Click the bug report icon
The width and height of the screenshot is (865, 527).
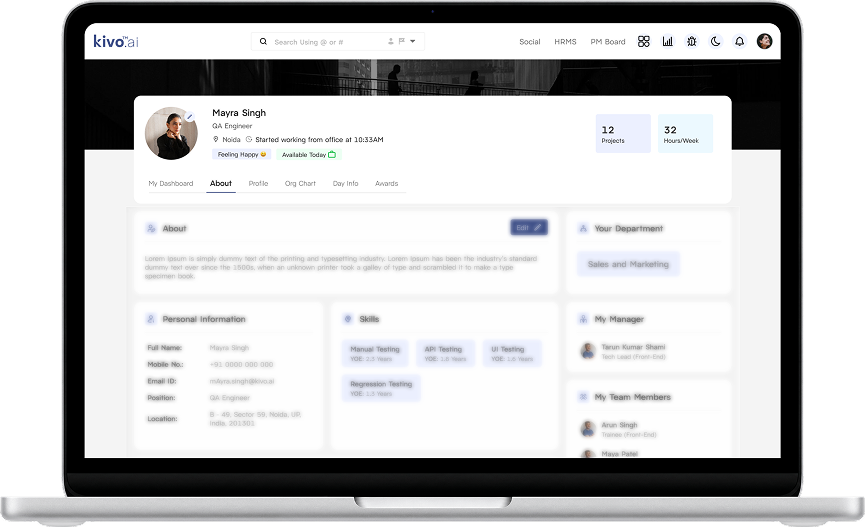pos(691,41)
